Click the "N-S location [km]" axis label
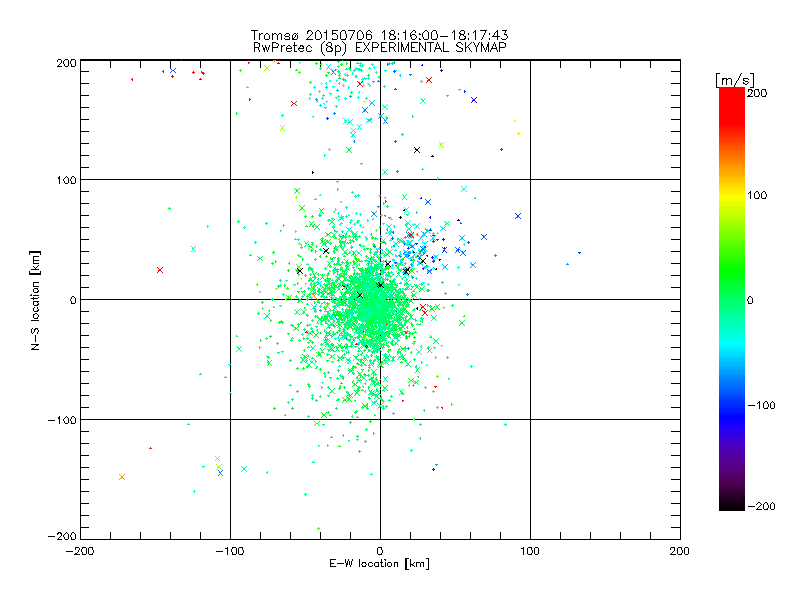 pyautogui.click(x=35, y=301)
